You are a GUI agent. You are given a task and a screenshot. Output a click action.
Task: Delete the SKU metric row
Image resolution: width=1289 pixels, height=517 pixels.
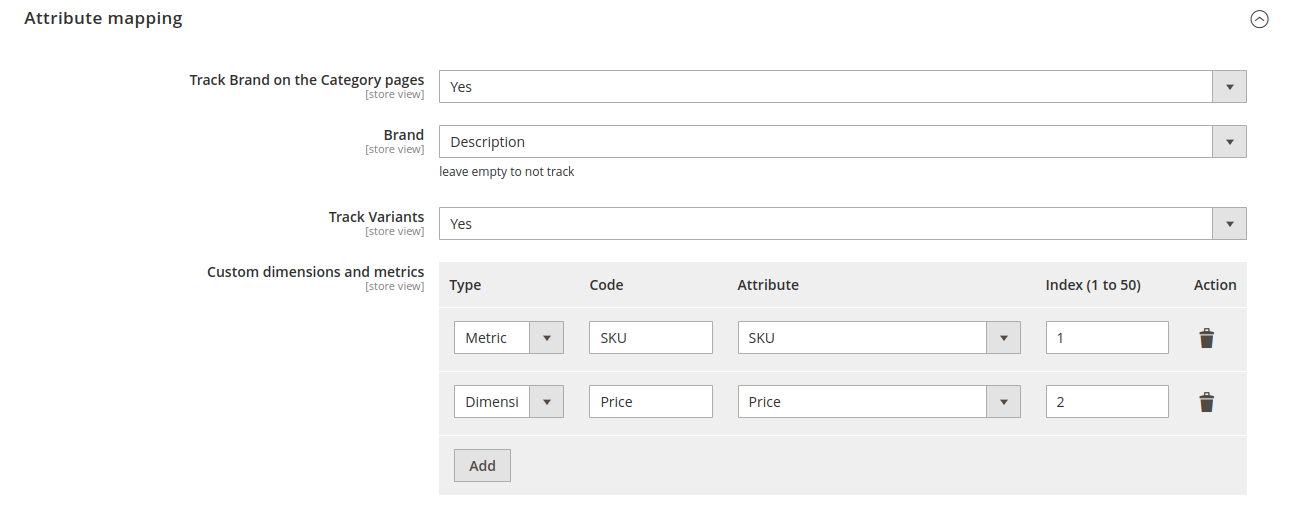[x=1207, y=338]
